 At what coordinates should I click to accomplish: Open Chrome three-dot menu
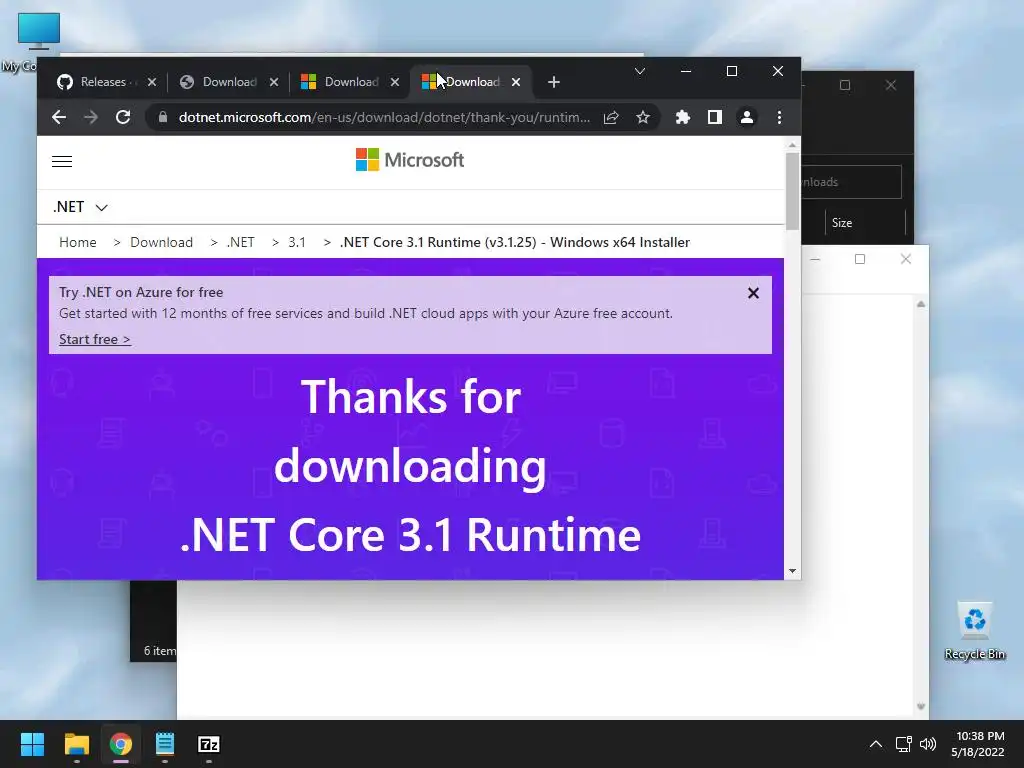click(x=779, y=118)
